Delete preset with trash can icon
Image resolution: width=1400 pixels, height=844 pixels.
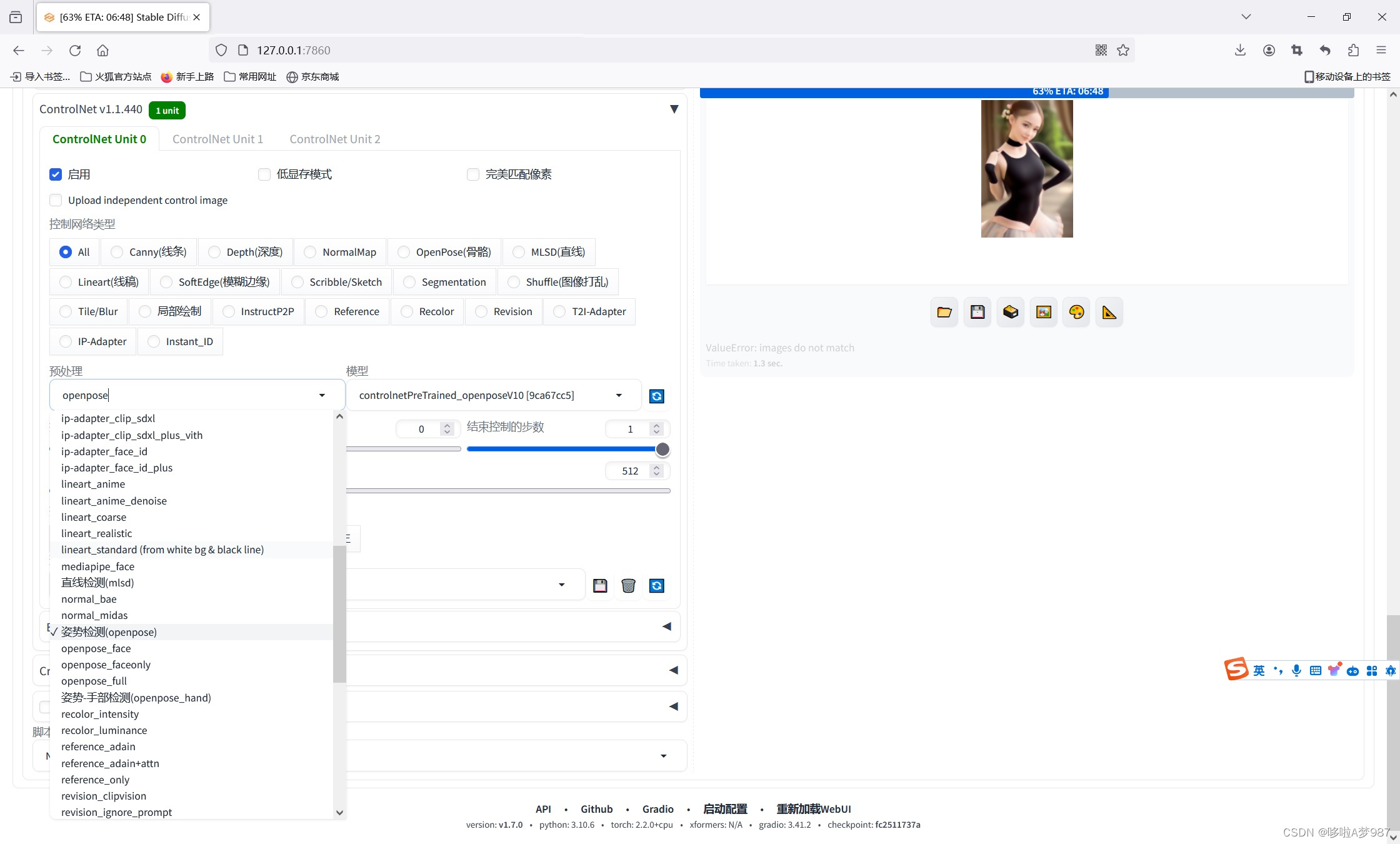[628, 586]
